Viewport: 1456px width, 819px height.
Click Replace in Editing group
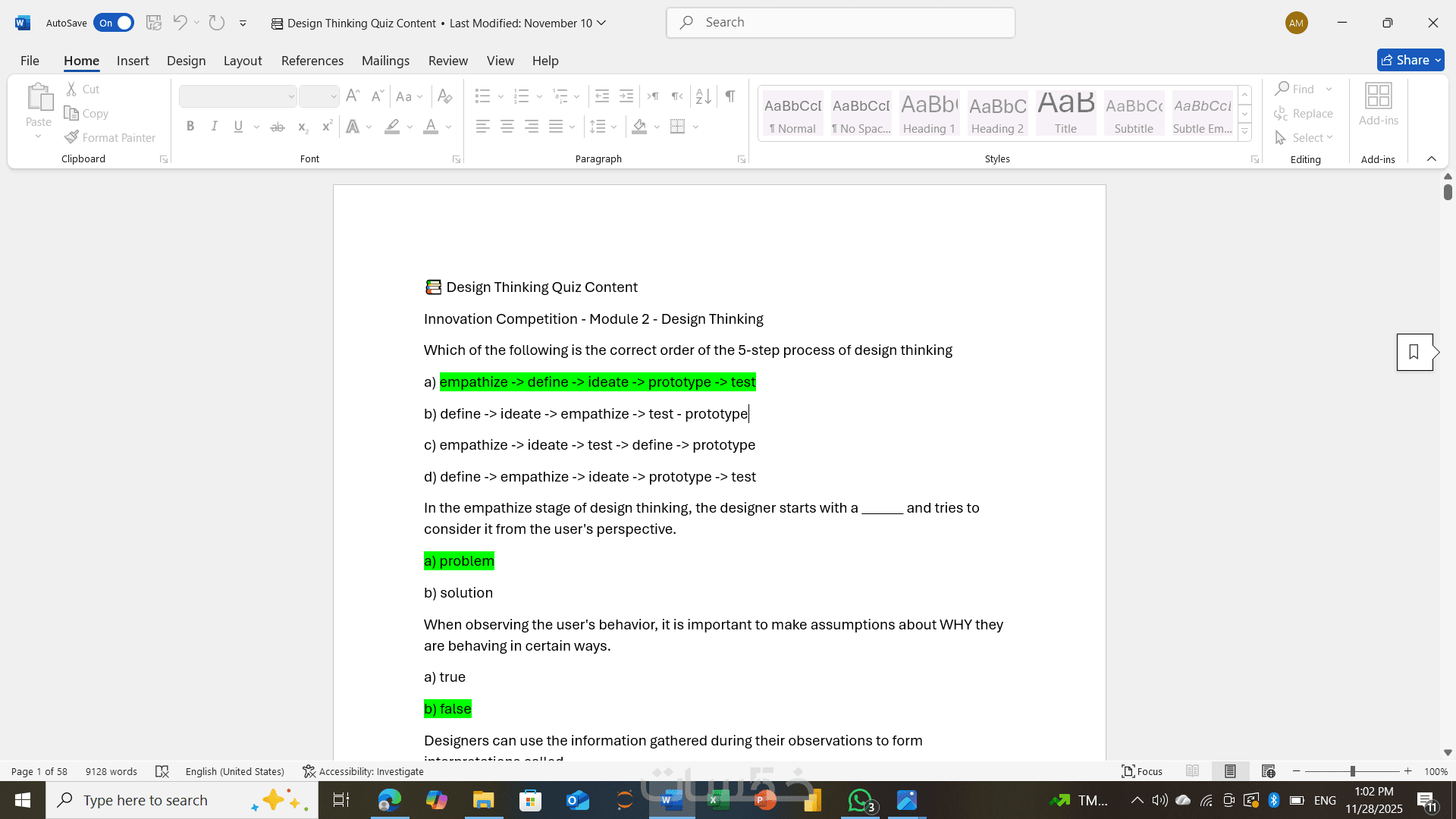pyautogui.click(x=1304, y=114)
